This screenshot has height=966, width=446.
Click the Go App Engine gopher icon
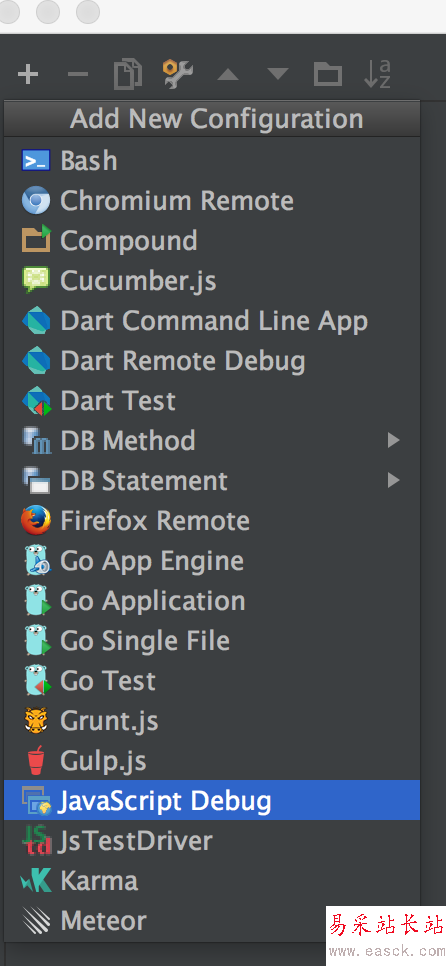pos(36,561)
